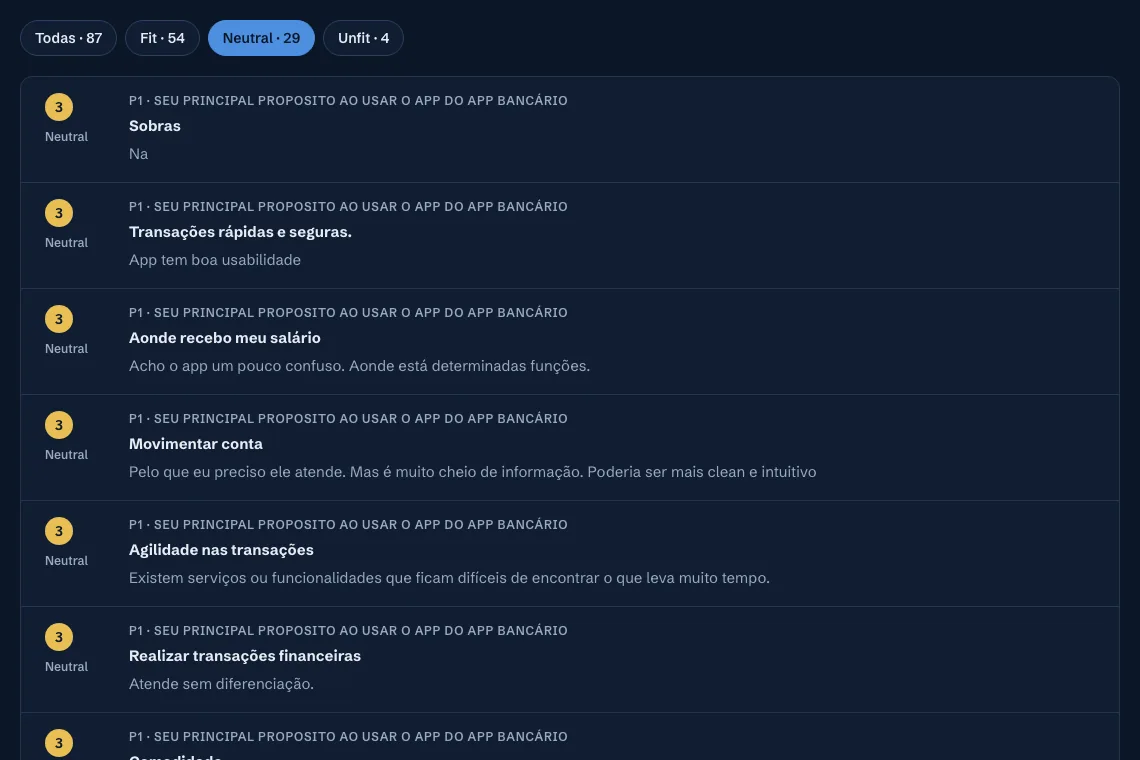Image resolution: width=1140 pixels, height=760 pixels.
Task: Click comment starting 'Pelo que eu preciso ele atende'
Action: pos(473,473)
